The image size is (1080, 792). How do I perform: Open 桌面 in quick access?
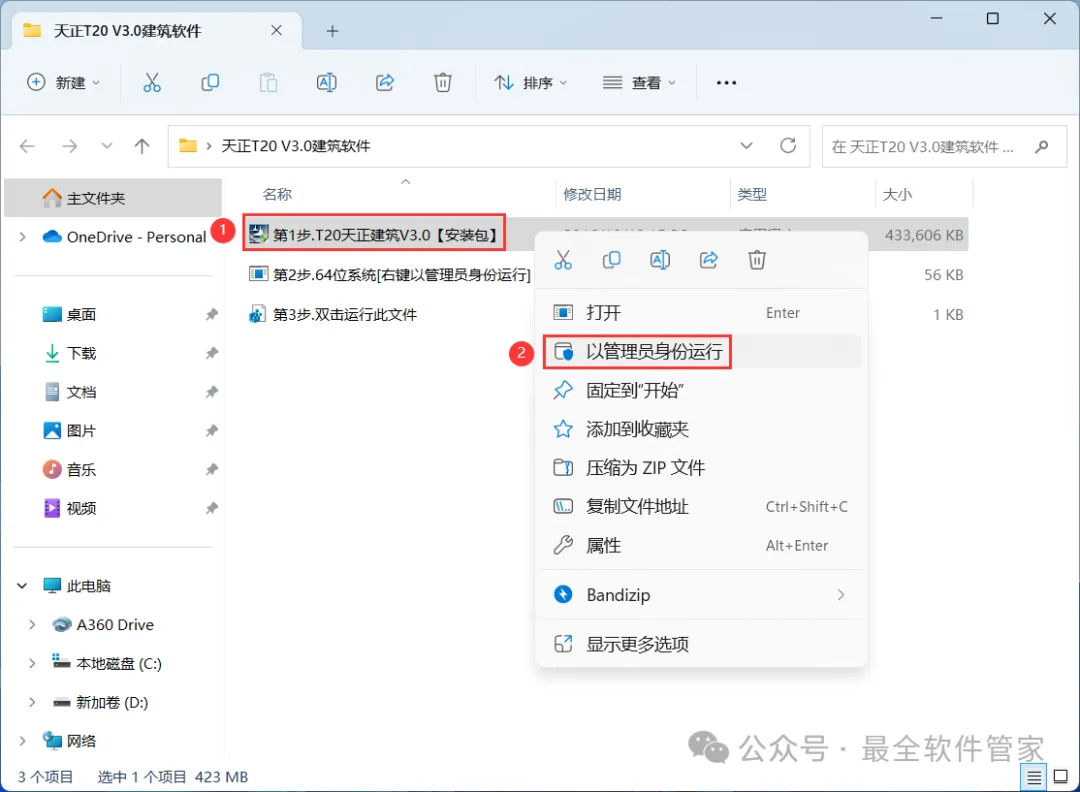click(81, 315)
